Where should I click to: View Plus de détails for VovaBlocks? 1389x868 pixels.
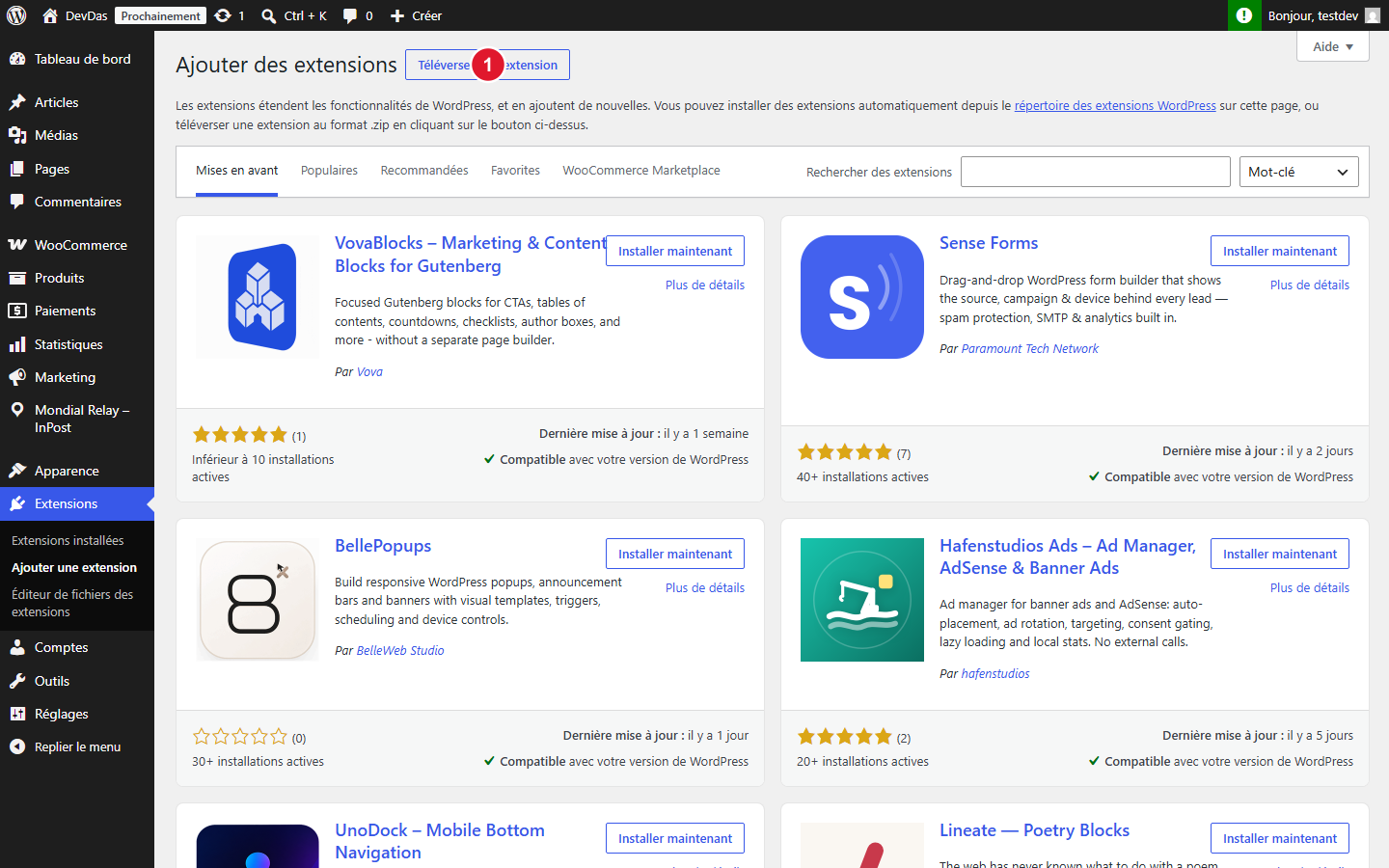[705, 285]
